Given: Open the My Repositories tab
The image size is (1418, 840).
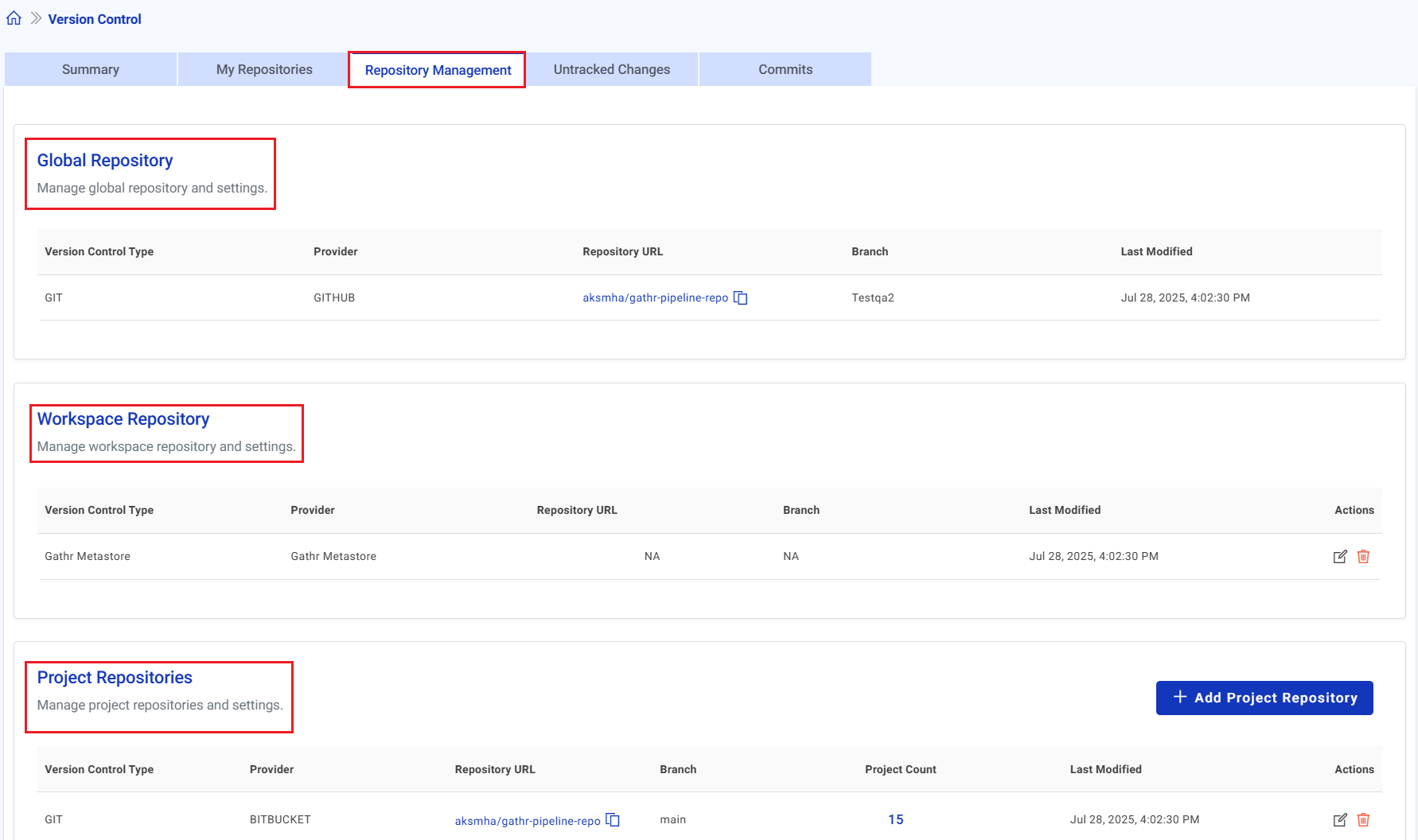Looking at the screenshot, I should point(263,69).
